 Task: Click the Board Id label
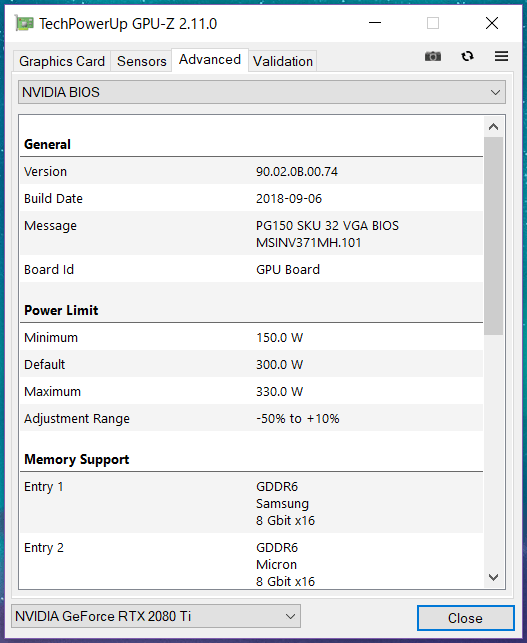point(49,269)
